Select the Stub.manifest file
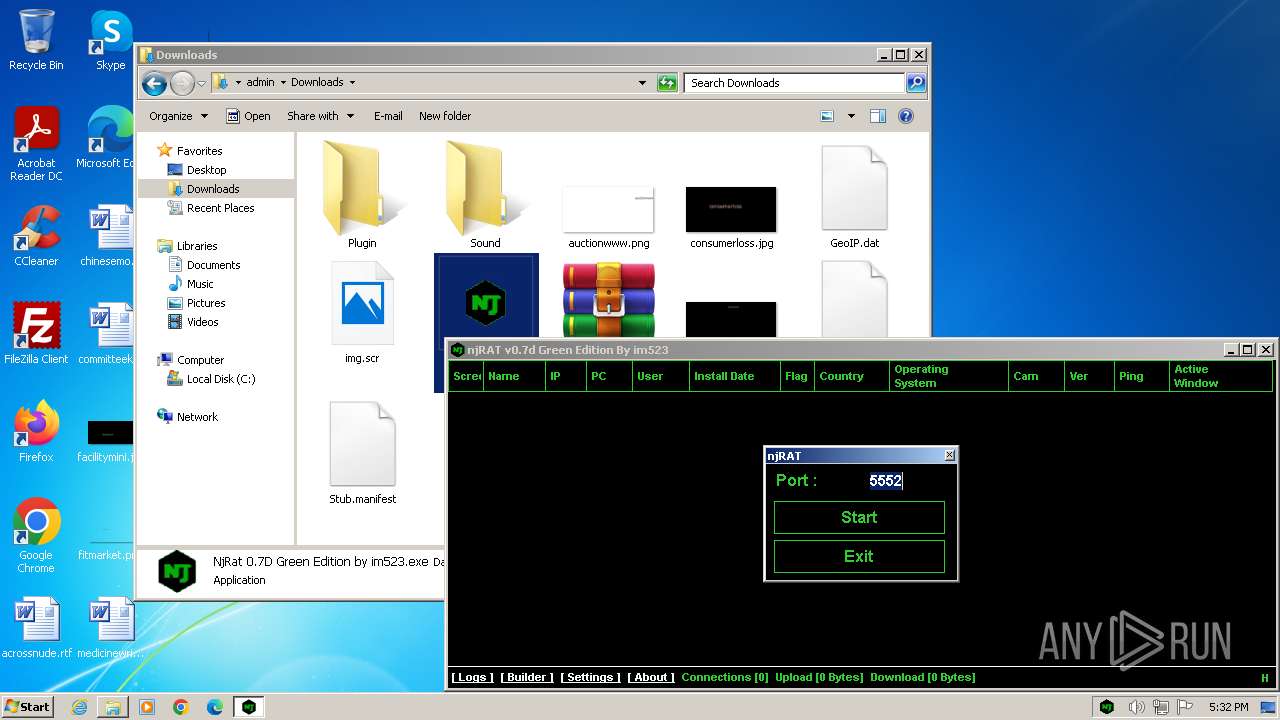 click(362, 452)
